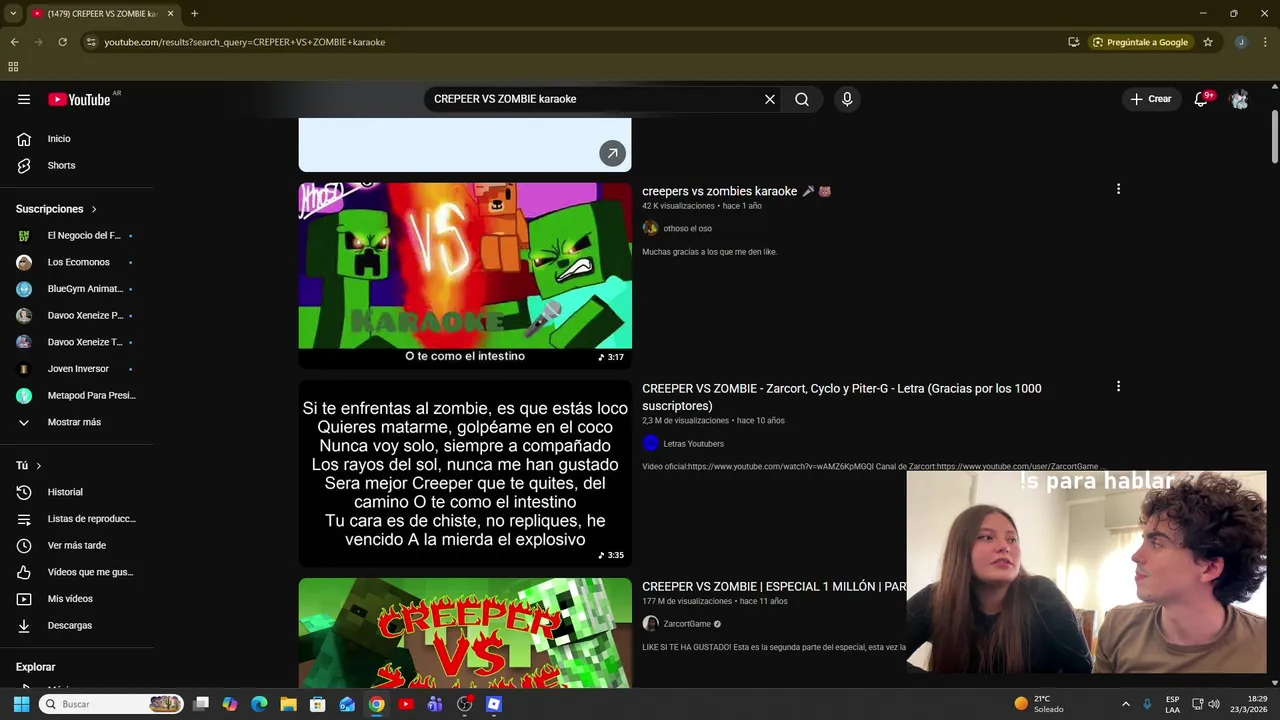Expand the Suscripciones section
The image size is (1280, 720).
tap(57, 209)
